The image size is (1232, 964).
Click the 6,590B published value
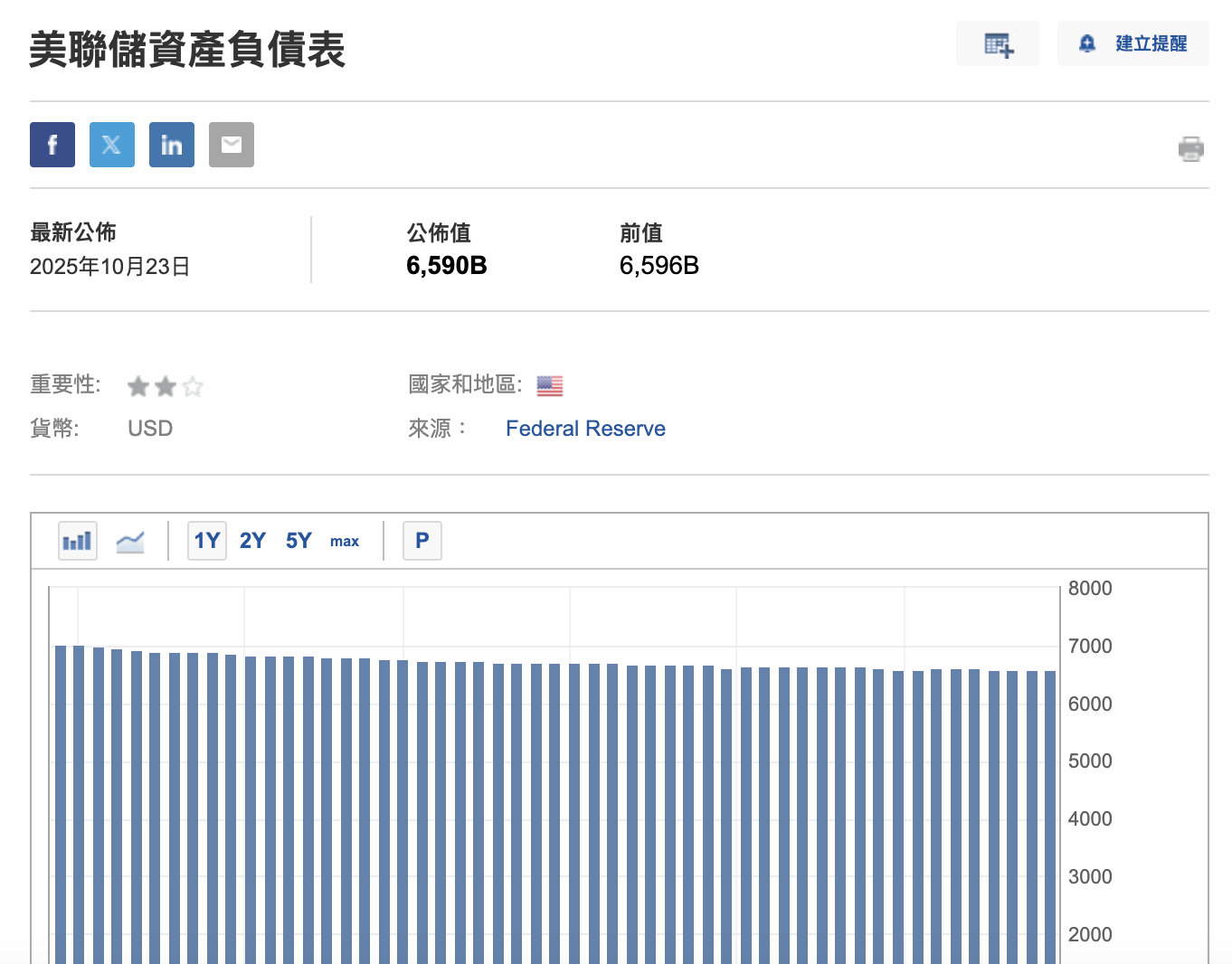[x=447, y=266]
